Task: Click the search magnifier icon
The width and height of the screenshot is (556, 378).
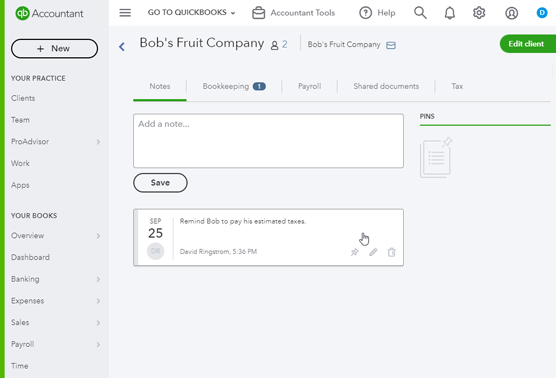Action: tap(420, 13)
